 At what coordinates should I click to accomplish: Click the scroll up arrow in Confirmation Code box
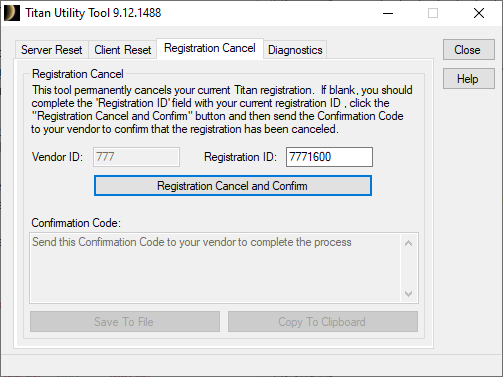click(409, 243)
